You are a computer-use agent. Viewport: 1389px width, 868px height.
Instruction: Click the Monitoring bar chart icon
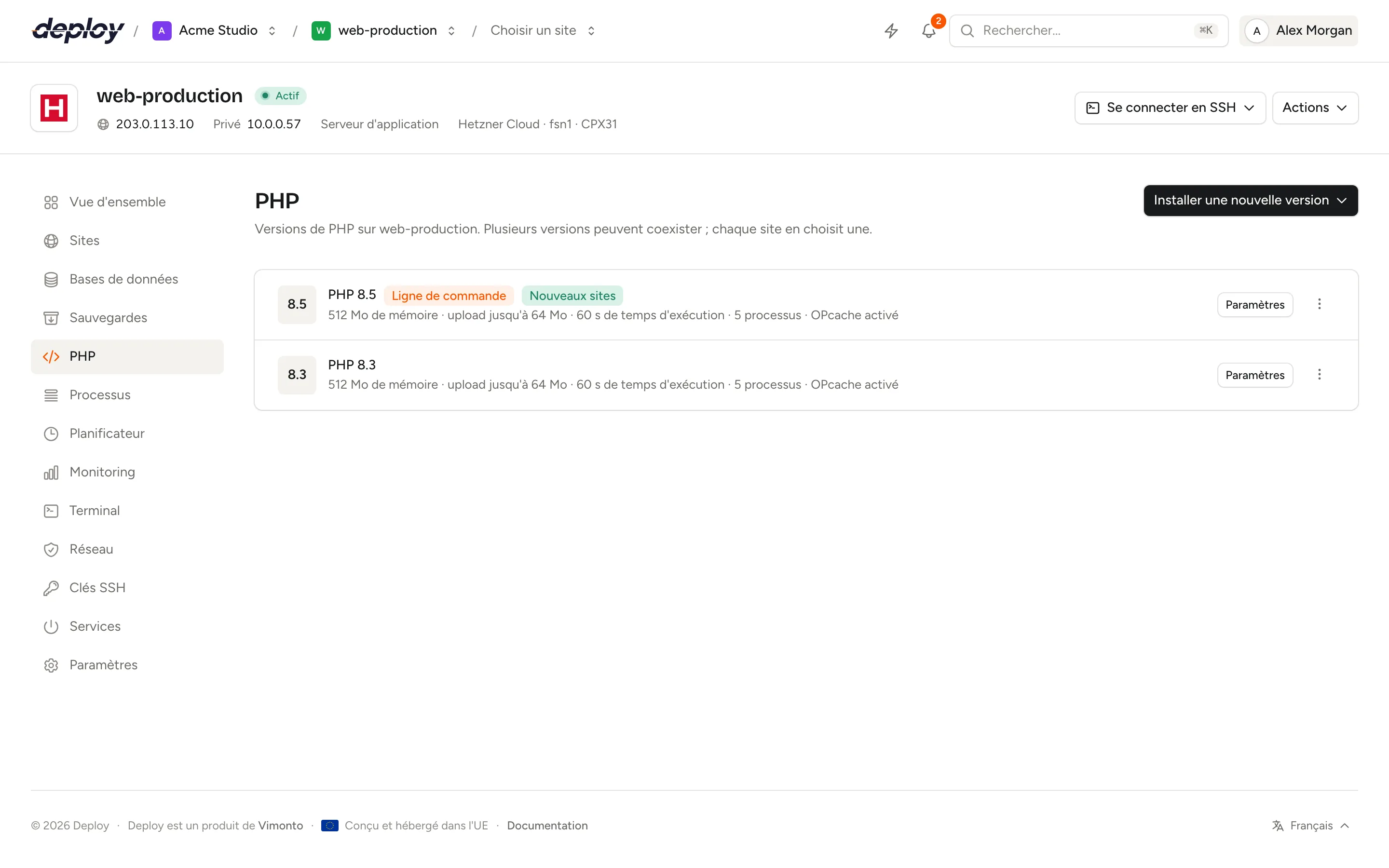[x=51, y=472]
